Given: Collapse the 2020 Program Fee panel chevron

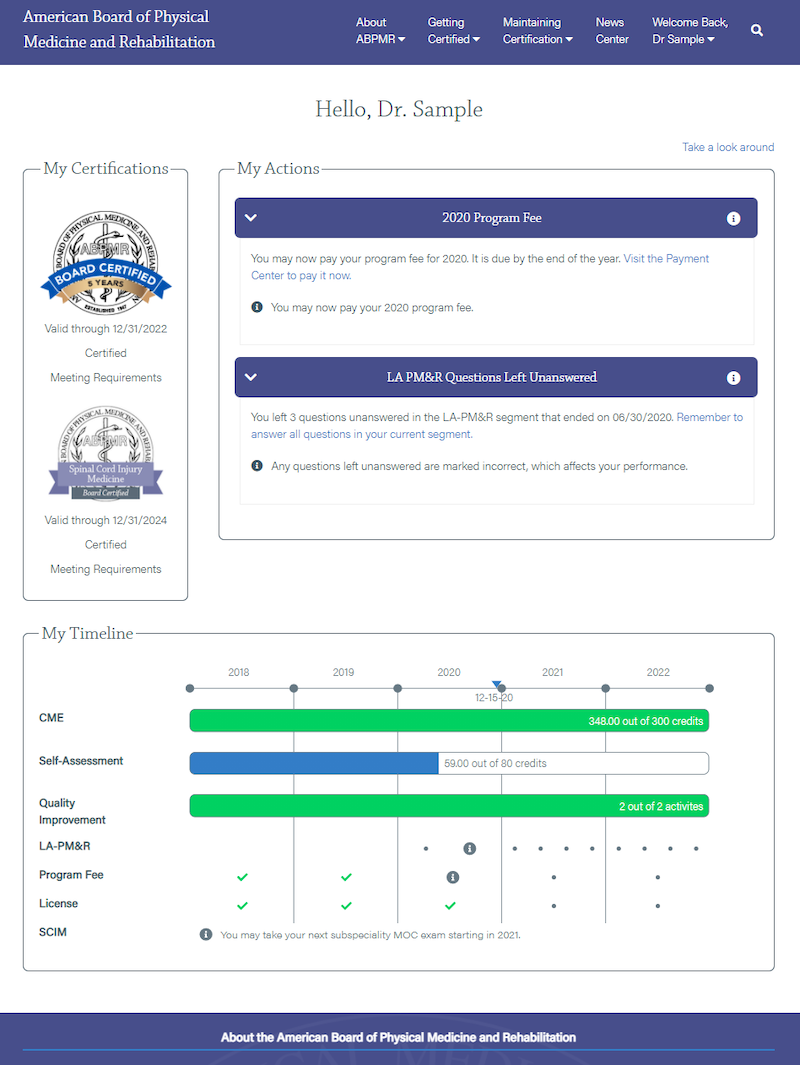Looking at the screenshot, I should [251, 218].
